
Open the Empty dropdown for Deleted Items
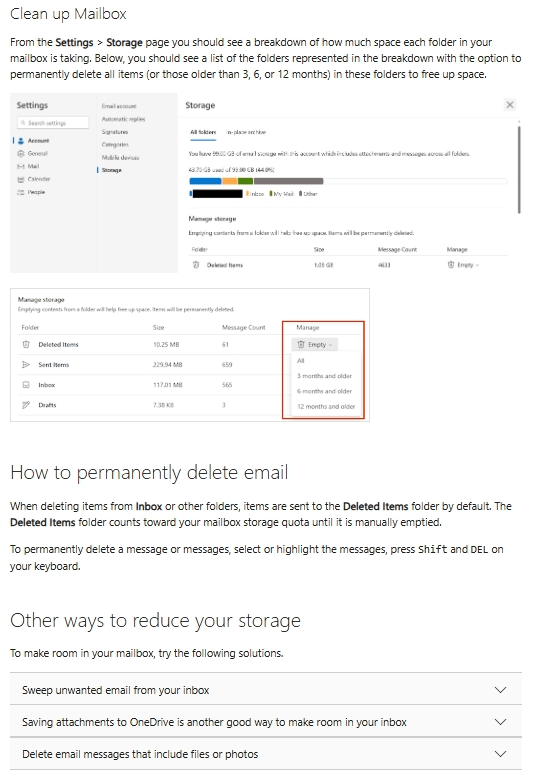(315, 345)
